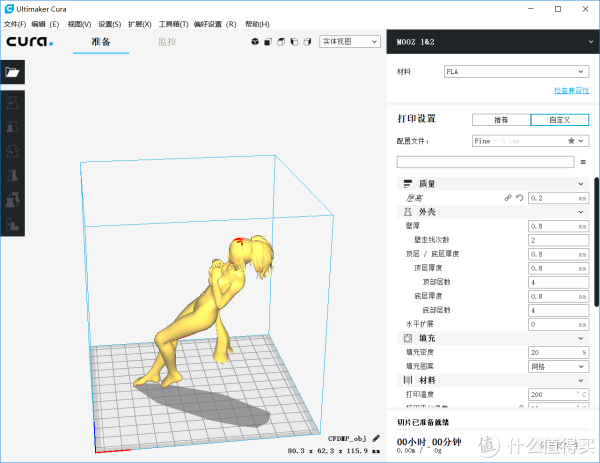Screen dimensions: 600x463
Task: Collapse the 材料 settings section
Action: coord(580,380)
